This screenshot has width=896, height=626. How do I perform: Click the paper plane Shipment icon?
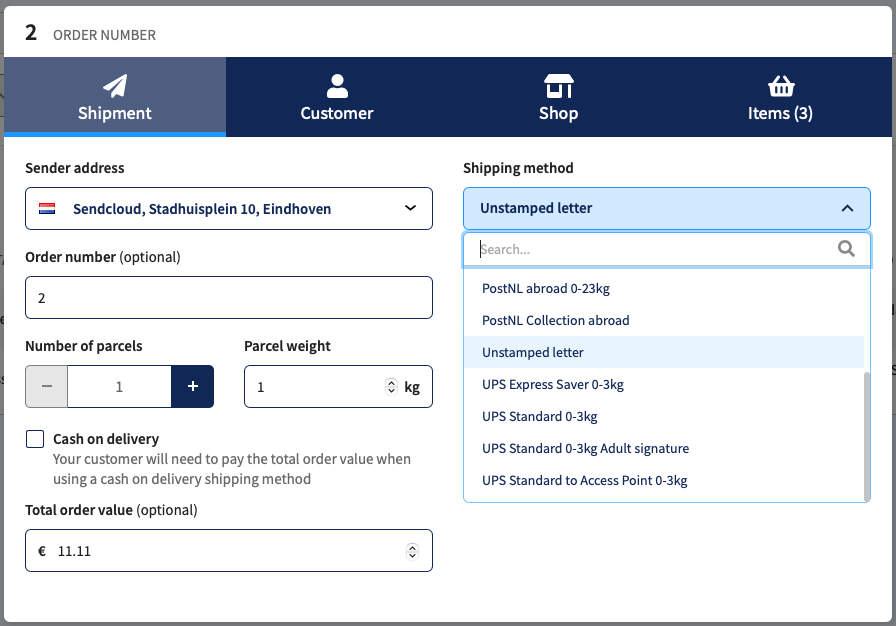tap(115, 86)
